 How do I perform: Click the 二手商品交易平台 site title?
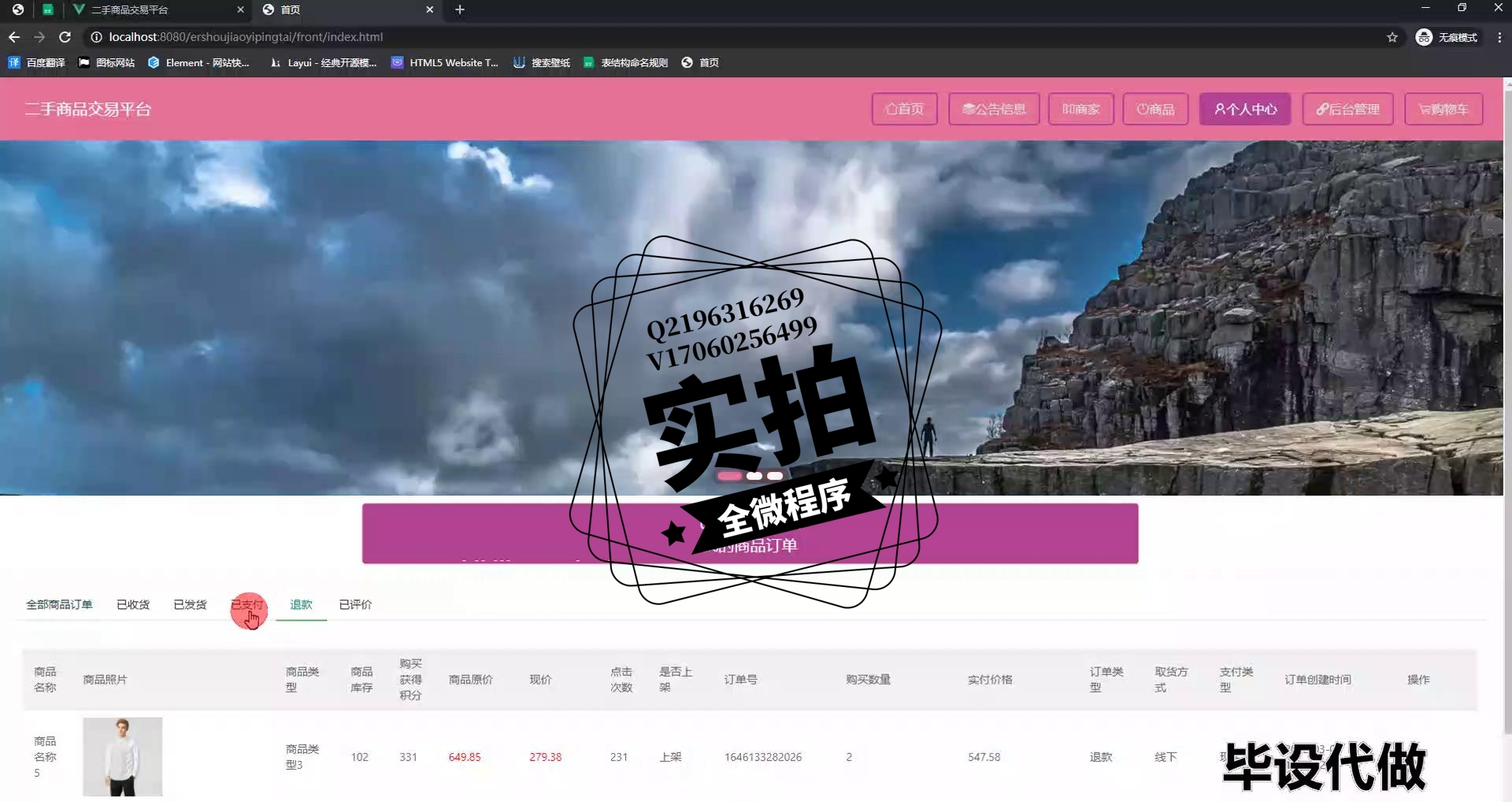(x=87, y=109)
